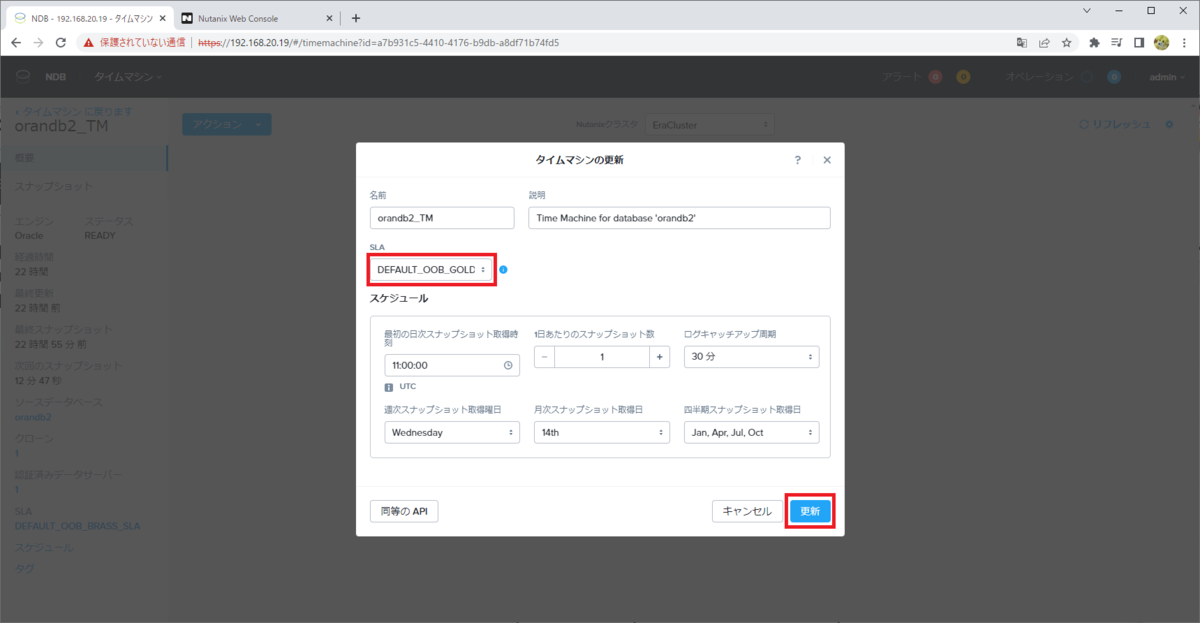Image resolution: width=1200 pixels, height=623 pixels.
Task: Open the DEFAULT_OOB_GOLD SLA dropdown
Action: pyautogui.click(x=431, y=269)
